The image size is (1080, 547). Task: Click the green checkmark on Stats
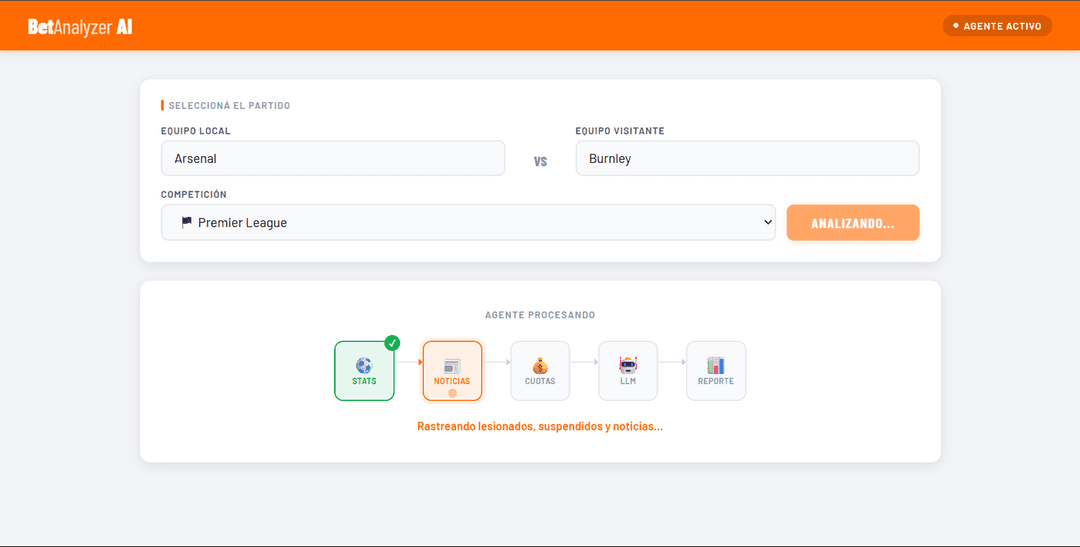click(x=393, y=342)
